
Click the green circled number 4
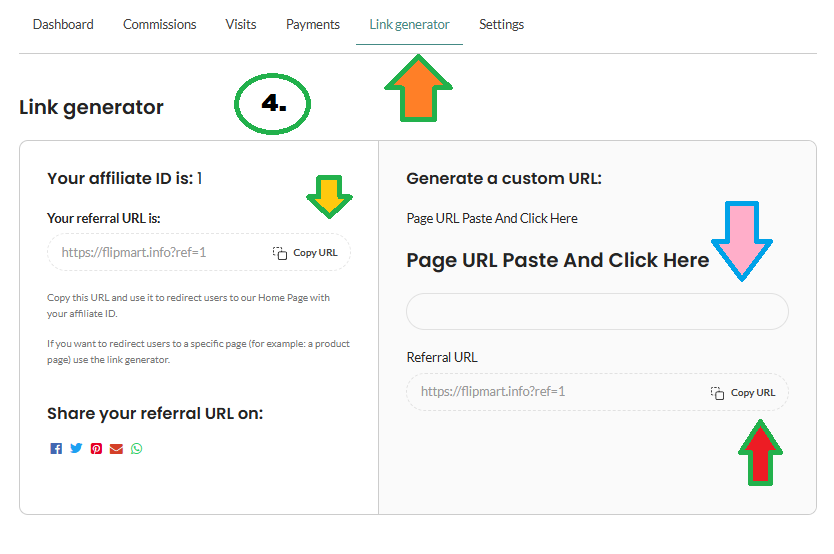pyautogui.click(x=273, y=105)
